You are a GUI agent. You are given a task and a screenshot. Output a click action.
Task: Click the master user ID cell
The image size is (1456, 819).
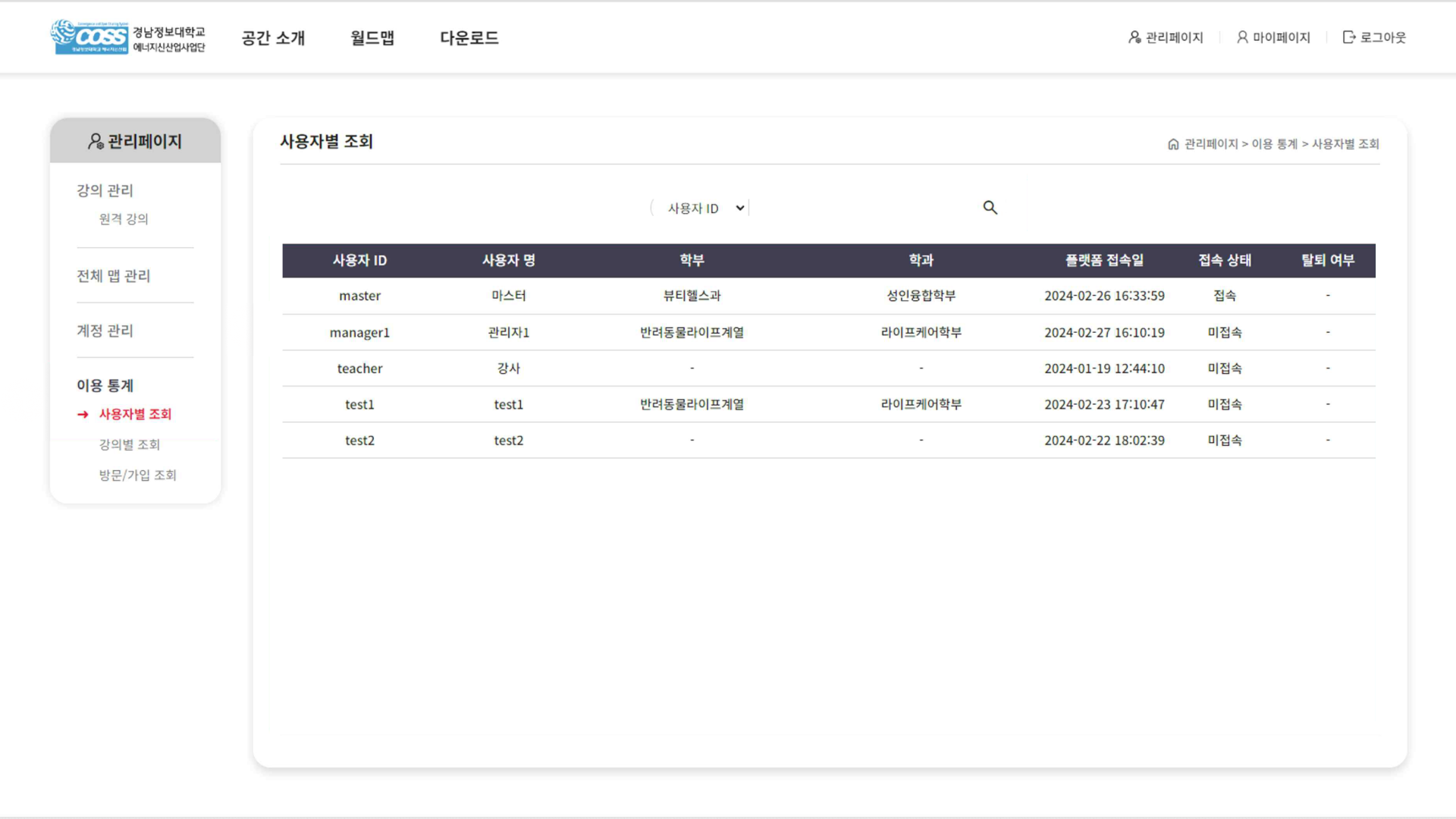coord(359,296)
